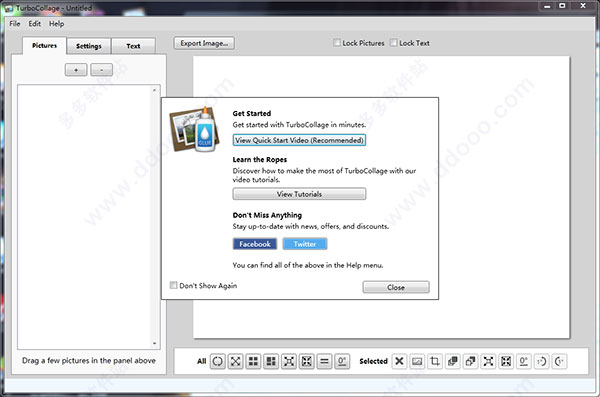
Task: Click the TurboCollage icon in the title bar
Action: pos(8,8)
